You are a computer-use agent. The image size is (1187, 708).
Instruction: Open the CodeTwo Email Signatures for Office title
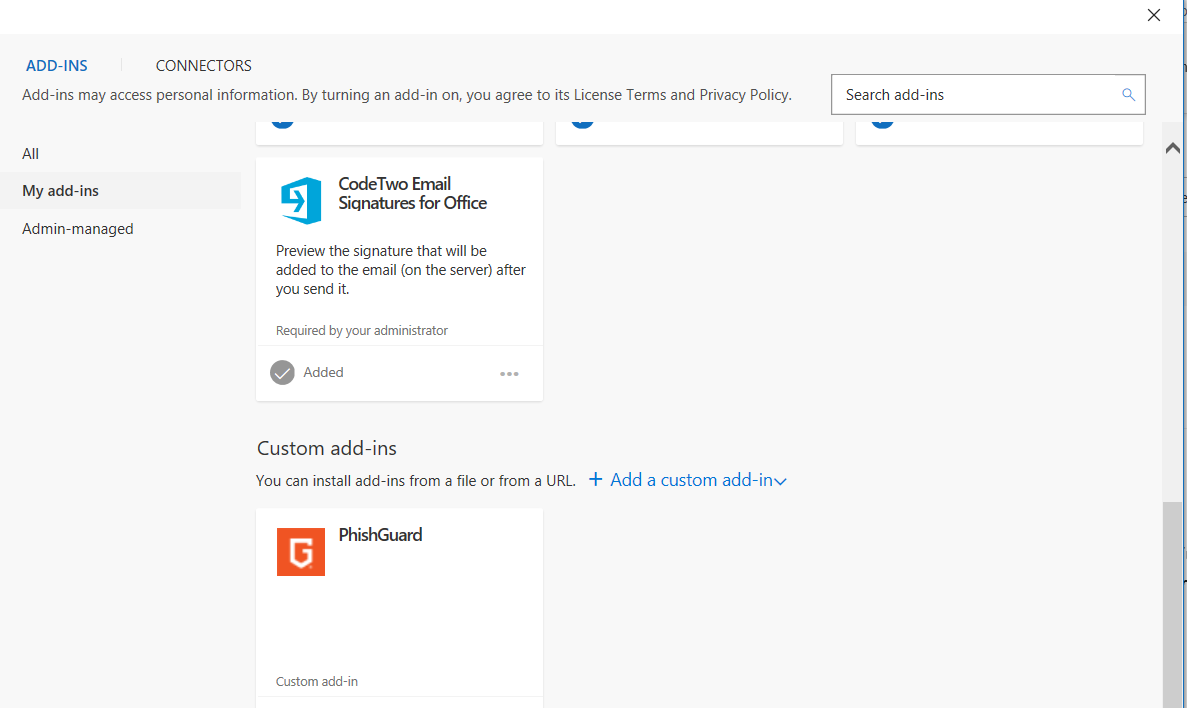tap(413, 193)
